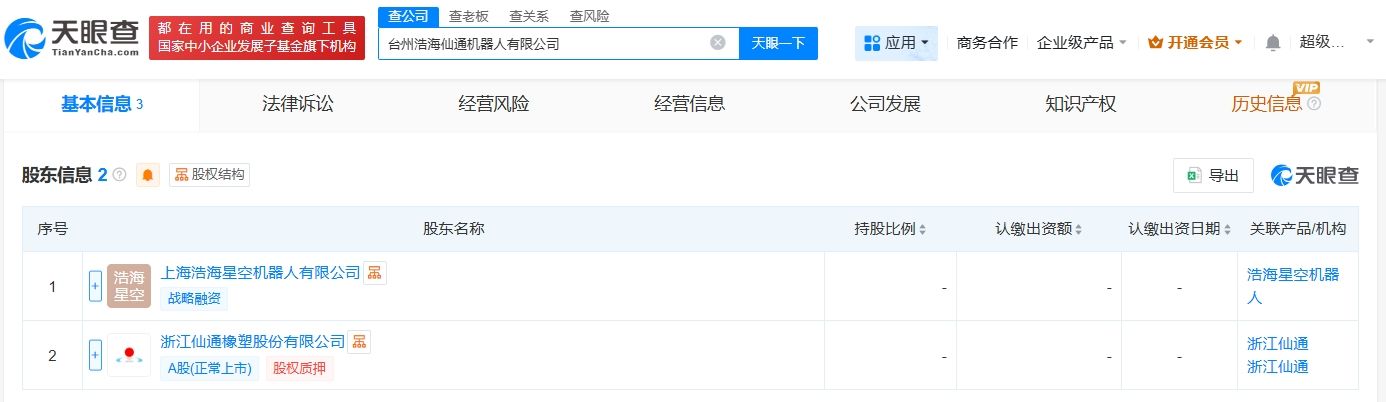1386x402 pixels.
Task: Select the 查老板 search tab
Action: (x=468, y=16)
